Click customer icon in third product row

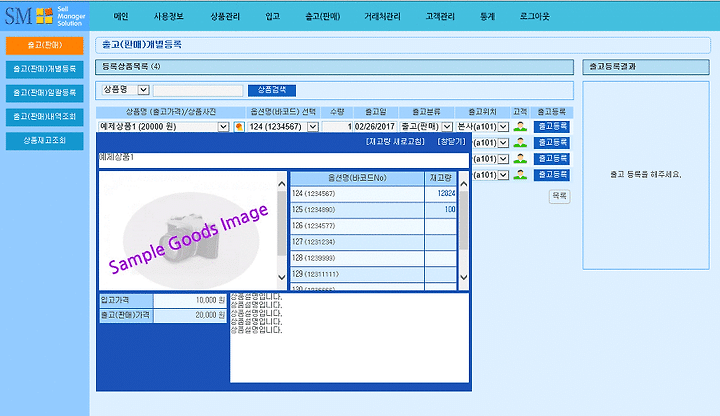520,158
